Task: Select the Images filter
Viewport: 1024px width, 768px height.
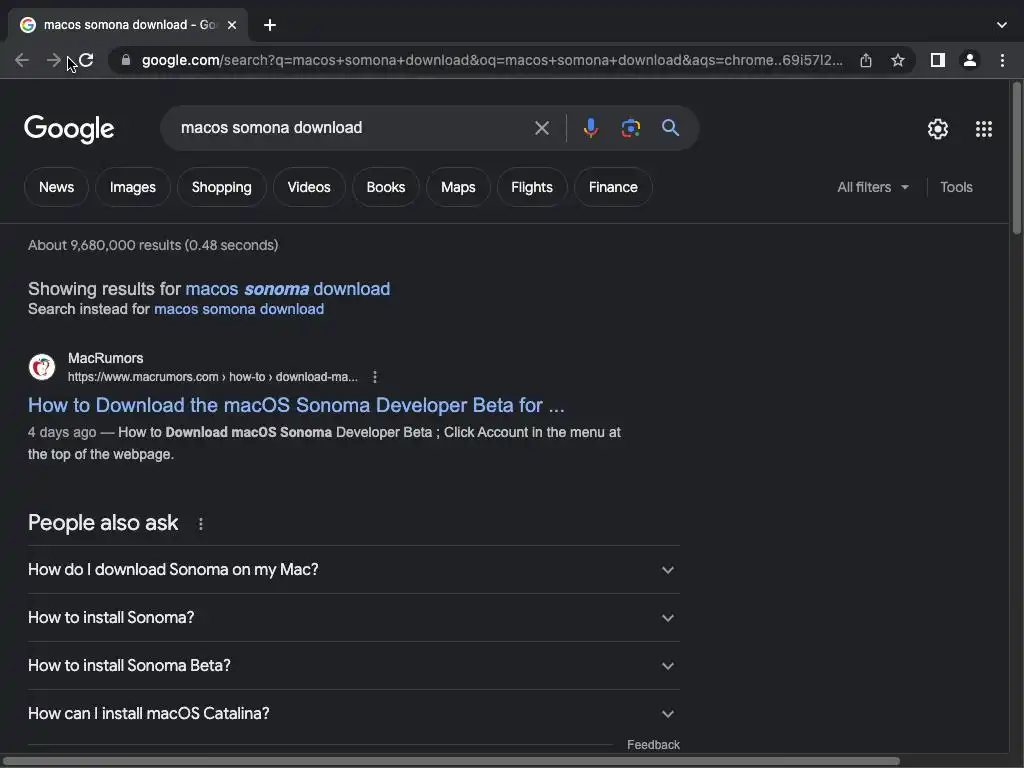Action: pos(133,187)
